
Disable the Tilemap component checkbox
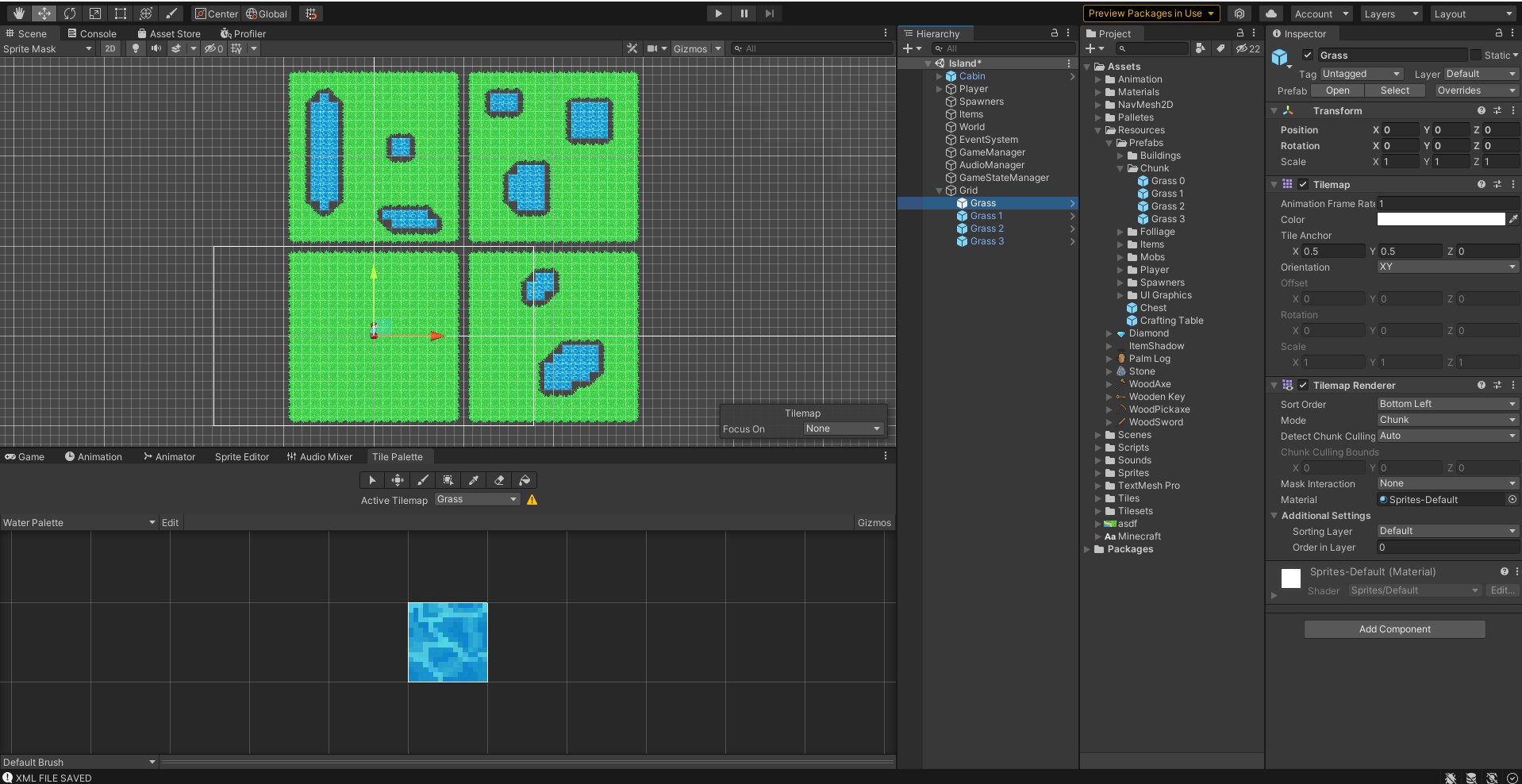point(1303,185)
